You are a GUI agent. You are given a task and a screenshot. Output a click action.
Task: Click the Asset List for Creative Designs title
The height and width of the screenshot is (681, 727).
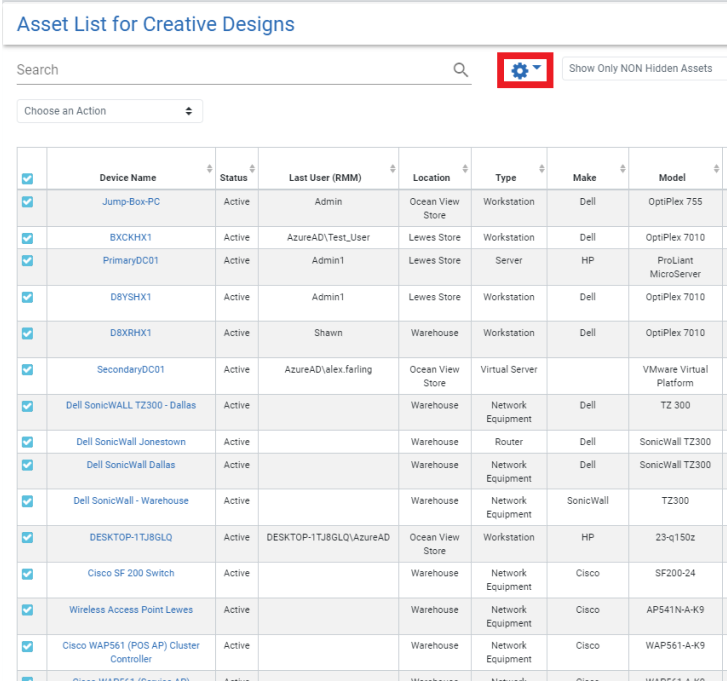pyautogui.click(x=156, y=24)
